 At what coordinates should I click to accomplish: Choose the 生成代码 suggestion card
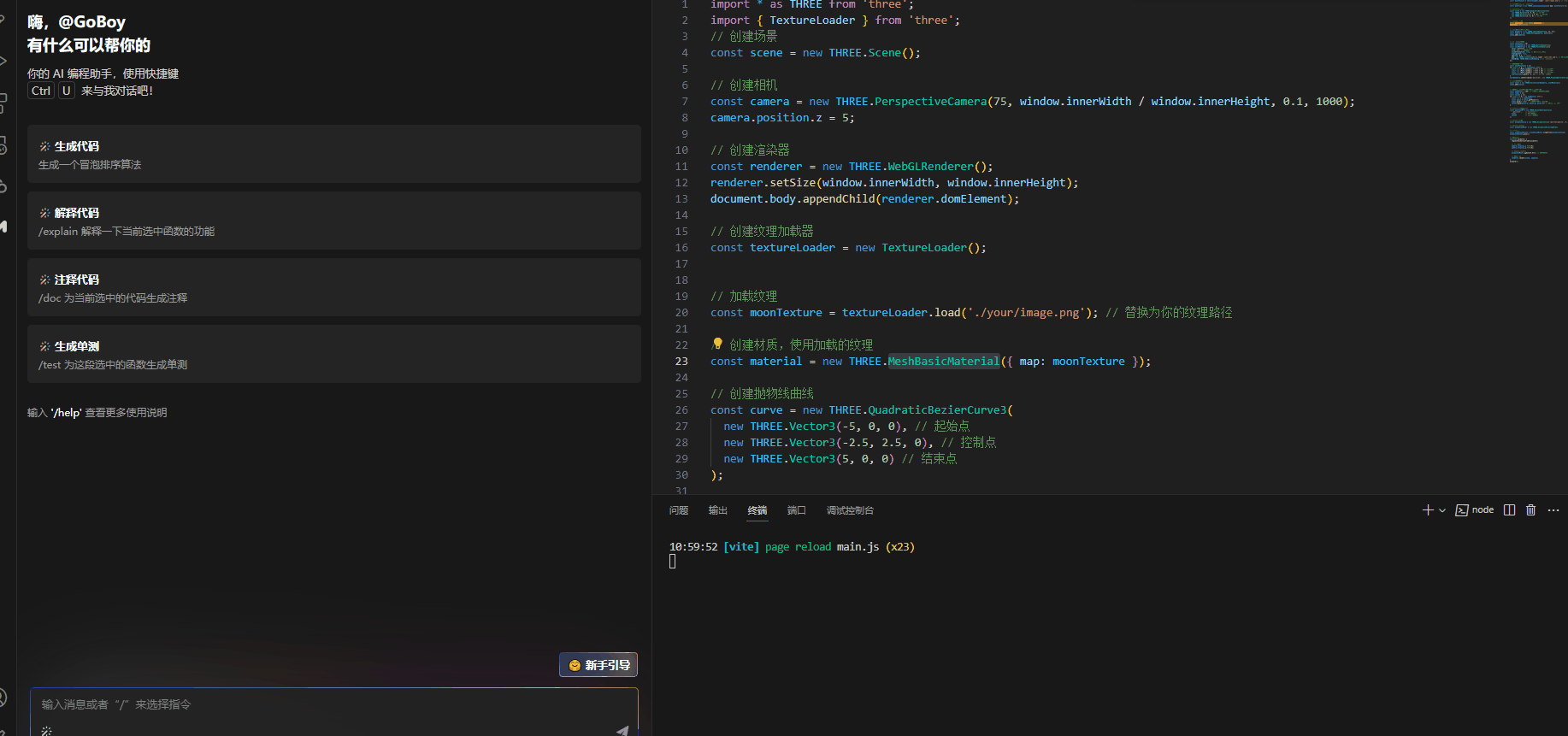[333, 155]
